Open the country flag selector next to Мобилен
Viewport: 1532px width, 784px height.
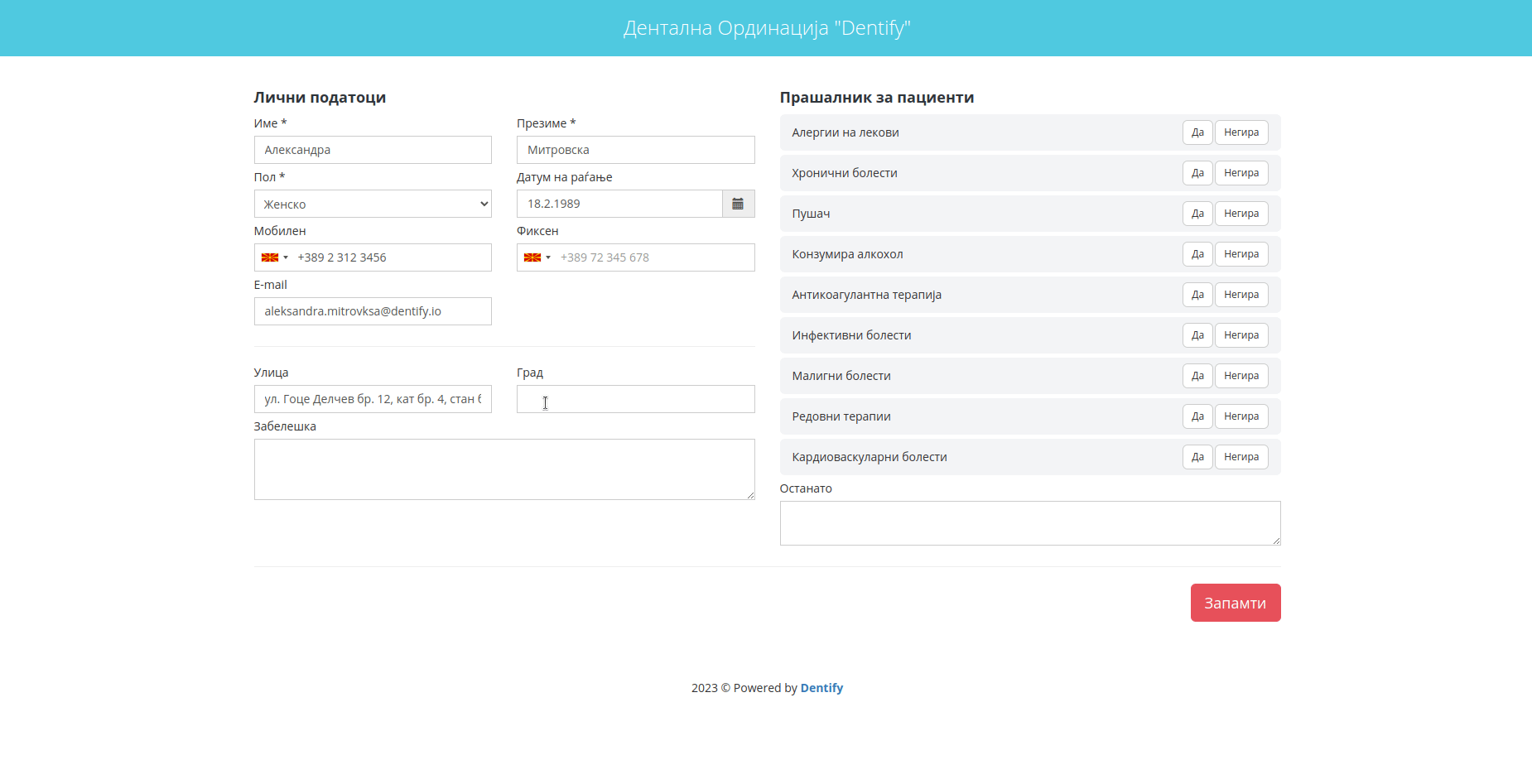click(x=272, y=257)
